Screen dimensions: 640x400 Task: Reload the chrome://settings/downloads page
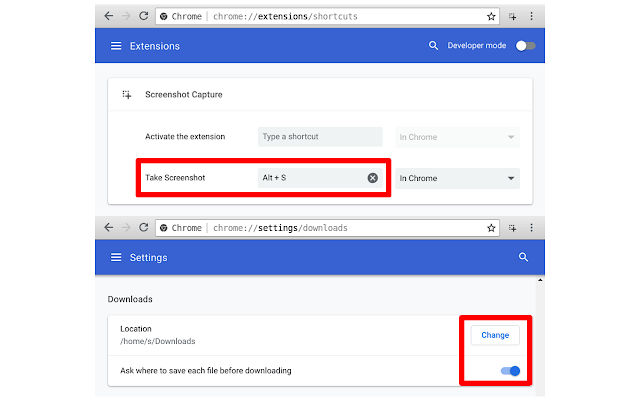[144, 228]
